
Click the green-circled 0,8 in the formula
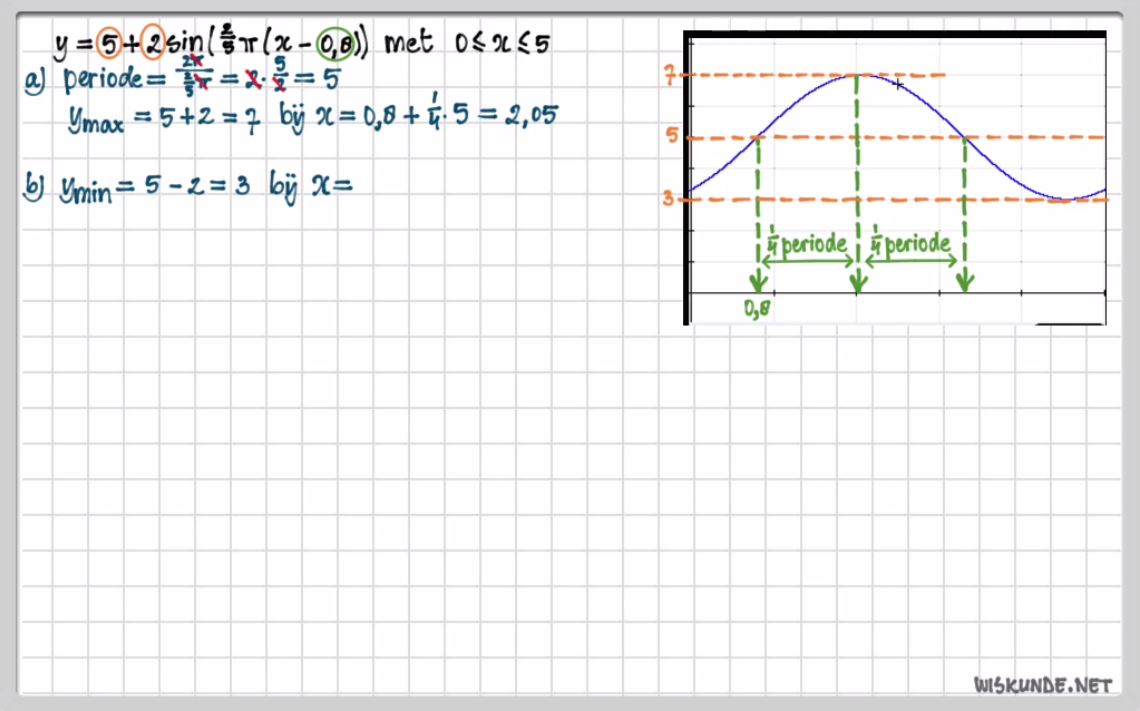click(337, 46)
